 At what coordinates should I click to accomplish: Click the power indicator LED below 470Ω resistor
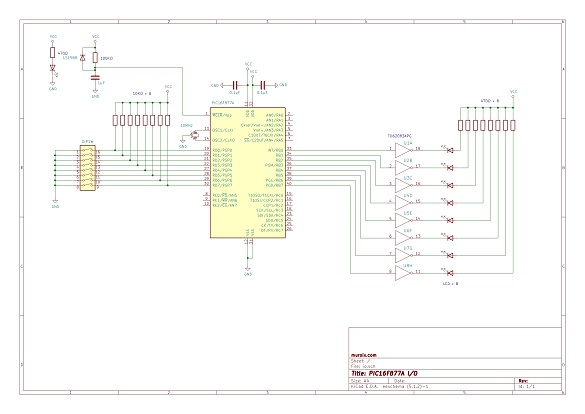[x=53, y=68]
